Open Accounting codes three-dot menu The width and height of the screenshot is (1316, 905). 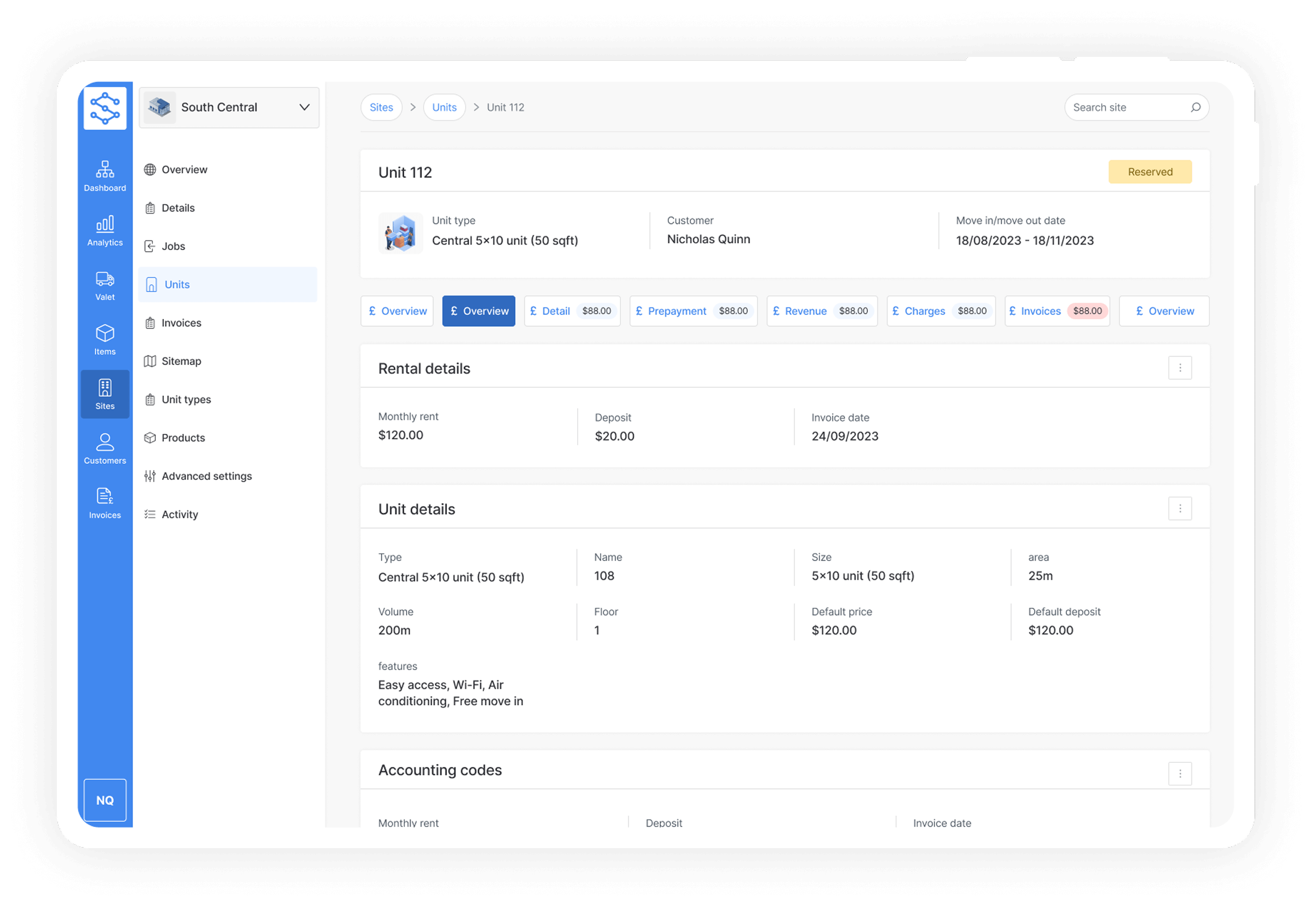click(x=1180, y=773)
